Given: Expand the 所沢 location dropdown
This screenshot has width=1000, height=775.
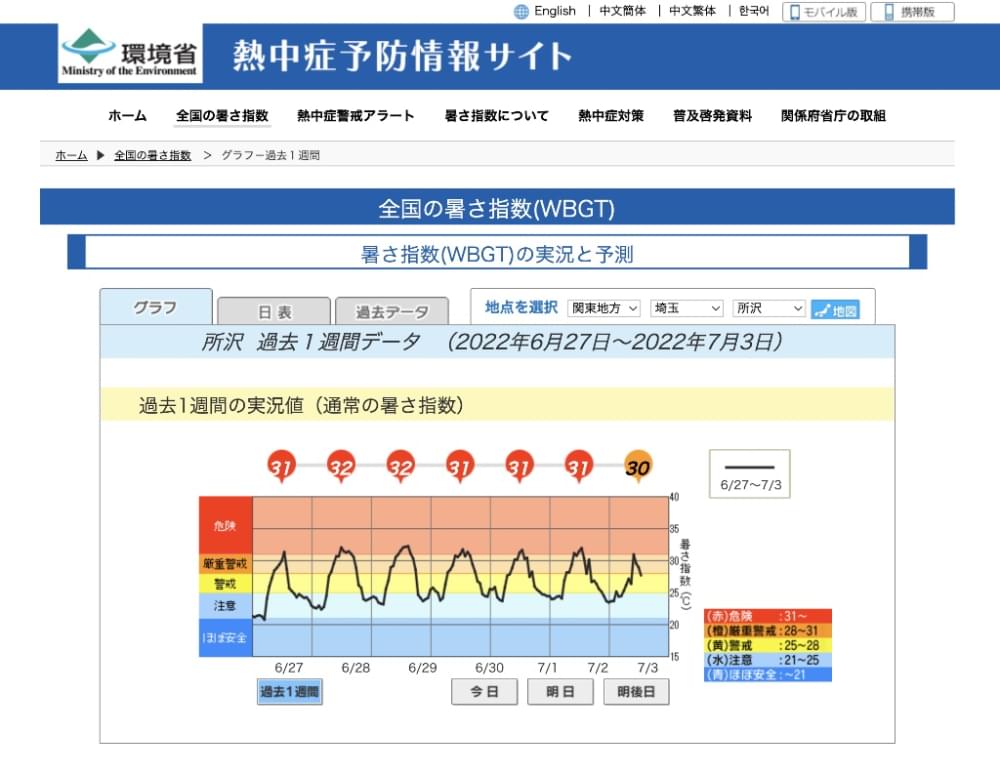Looking at the screenshot, I should point(768,309).
